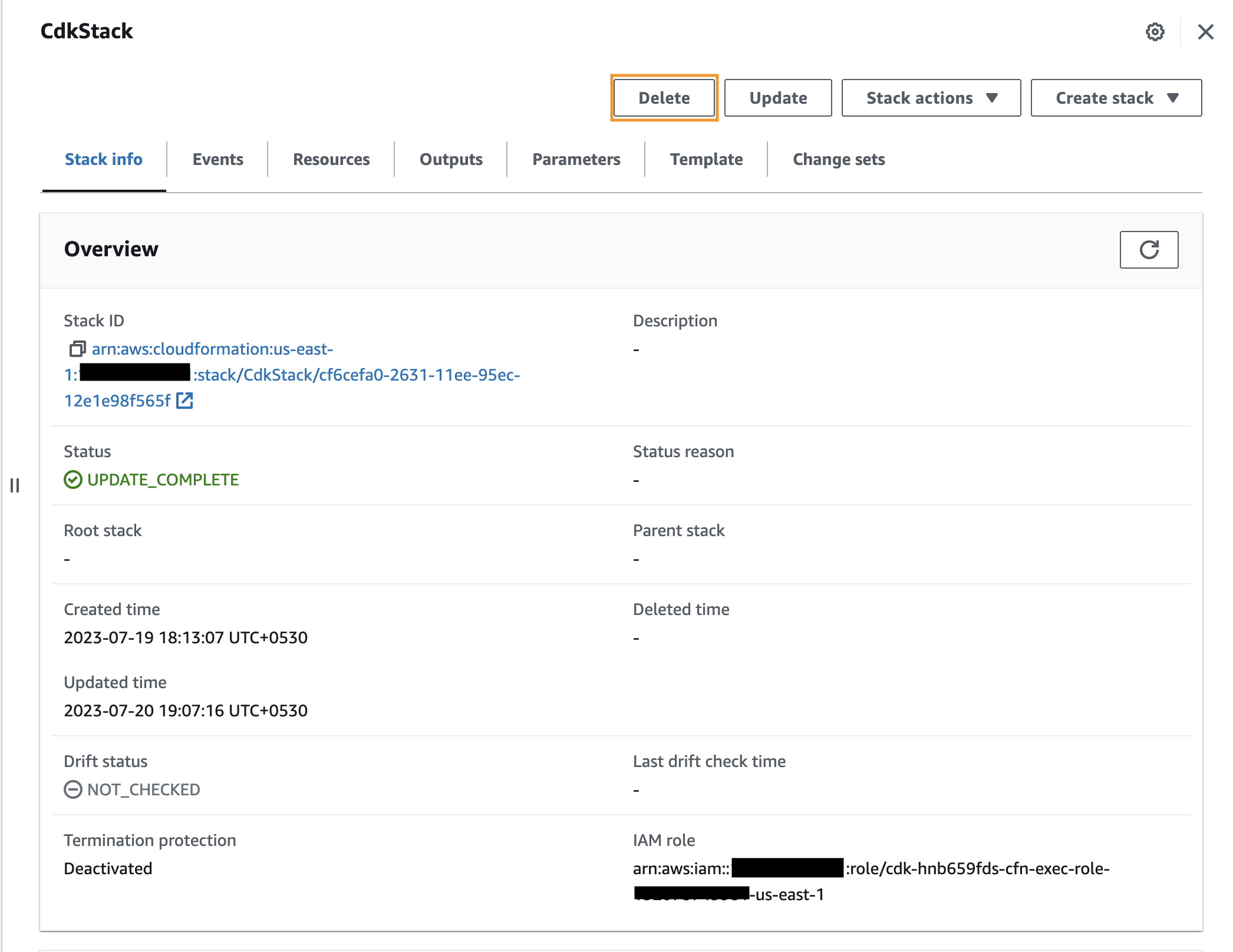Copy the Stack ID ARN
Viewport: 1233px width, 952px height.
pos(77,349)
